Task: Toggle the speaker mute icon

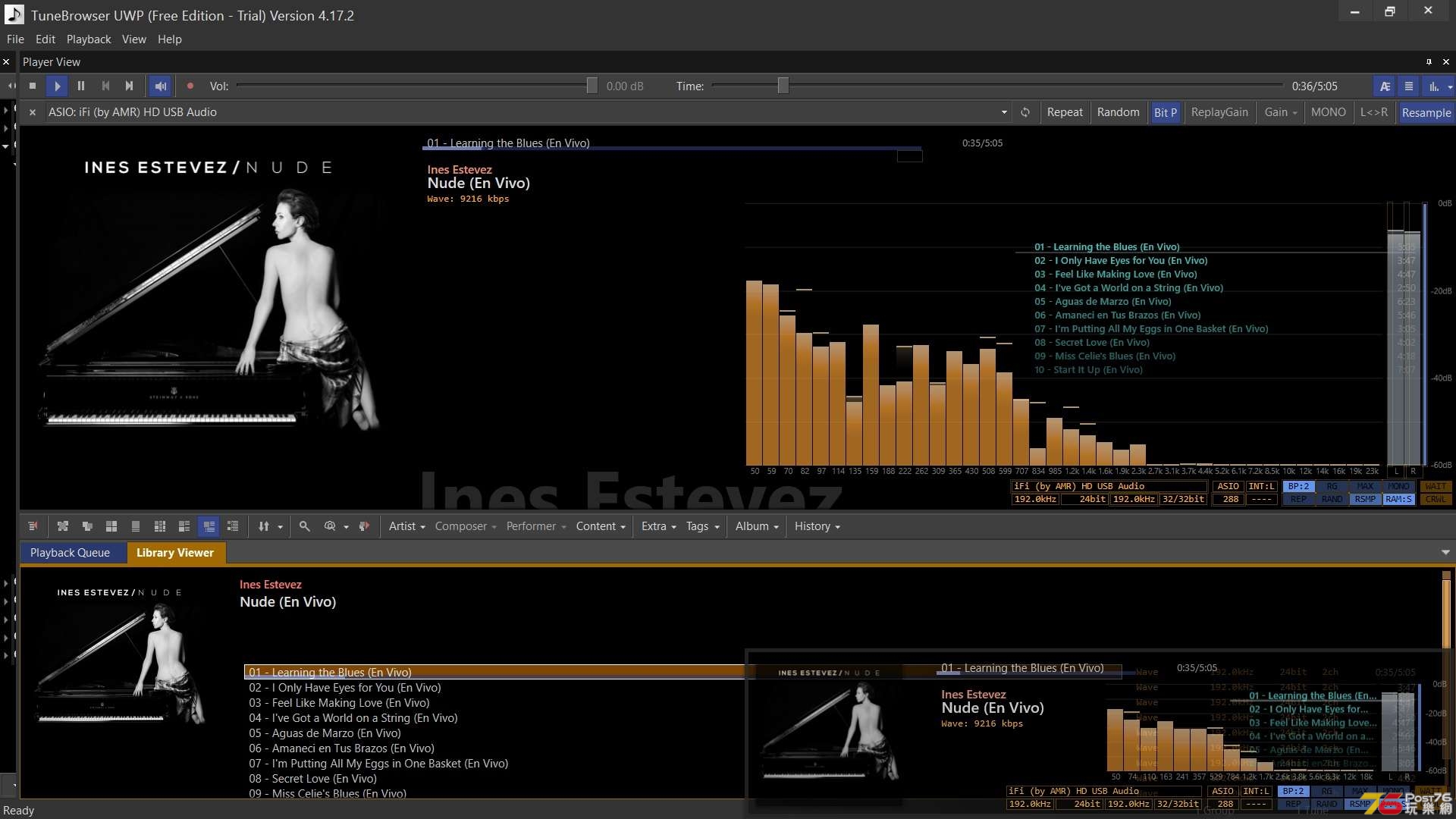Action: coord(161,86)
